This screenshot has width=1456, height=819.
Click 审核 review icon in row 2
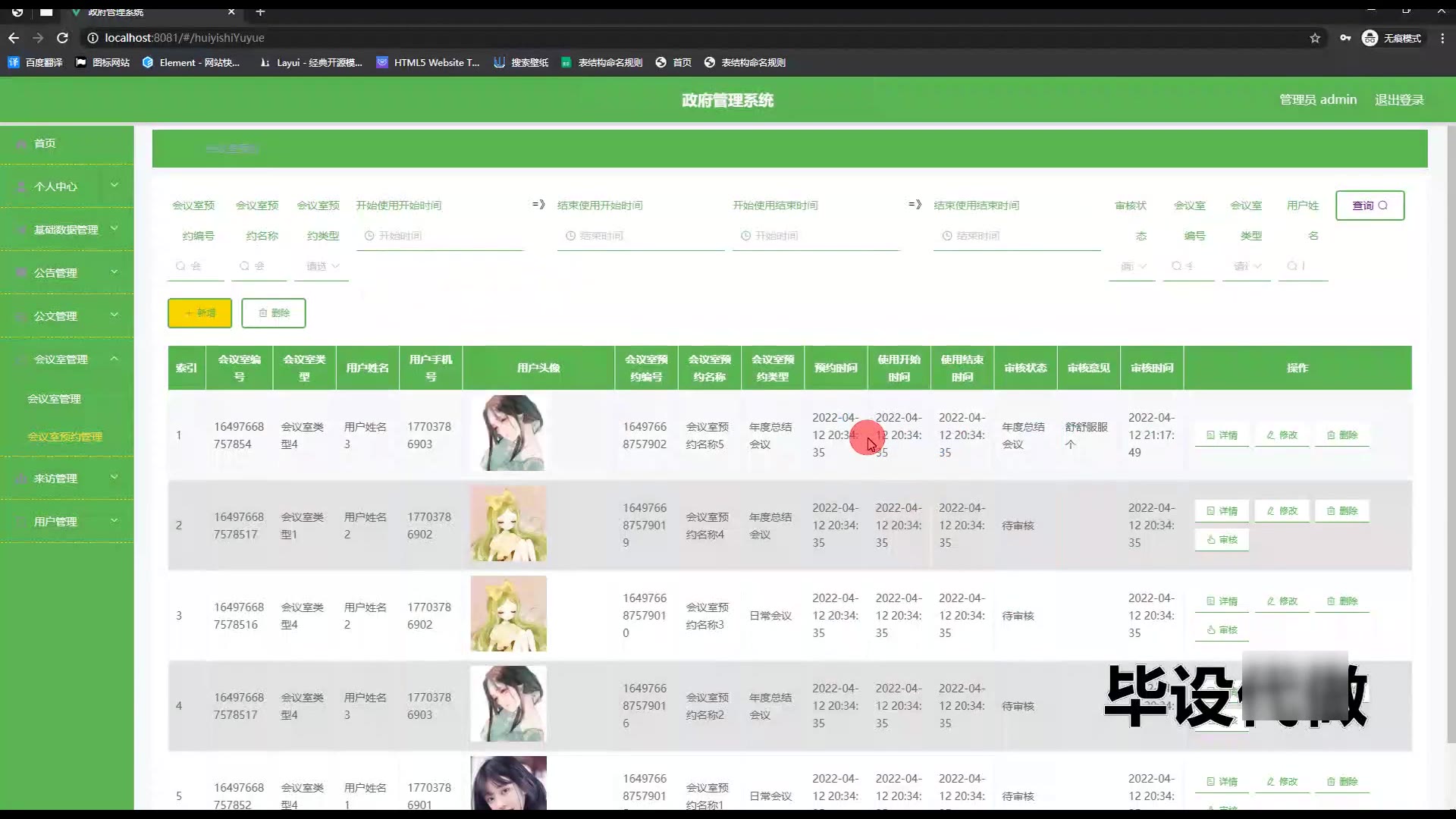click(x=1222, y=540)
